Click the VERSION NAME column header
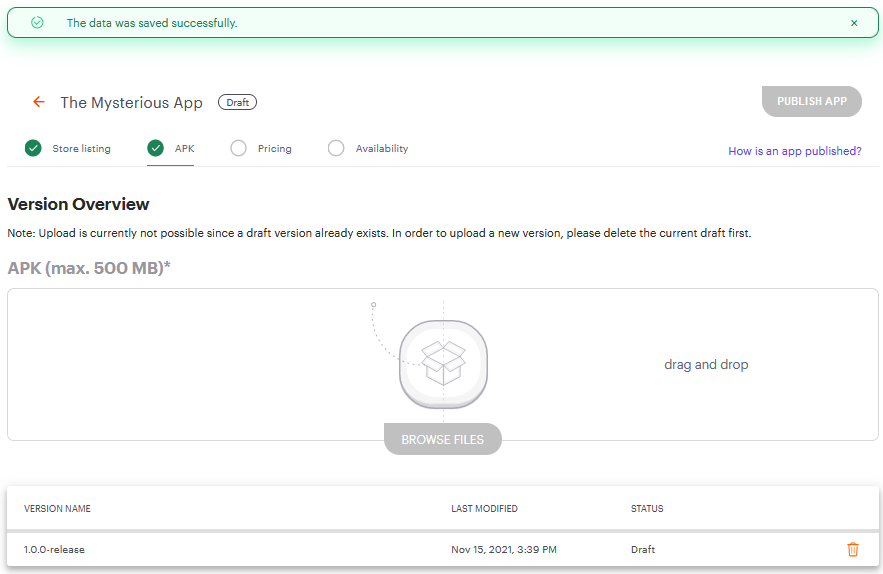Viewport: 883px width, 574px height. 57,509
